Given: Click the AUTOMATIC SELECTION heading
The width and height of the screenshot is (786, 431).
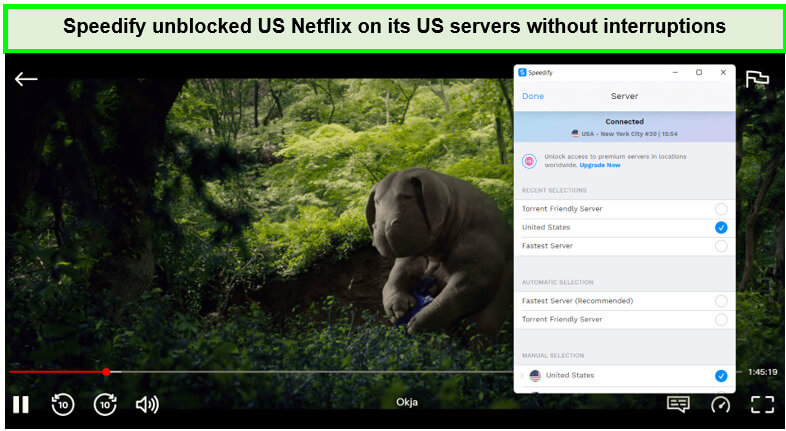Looking at the screenshot, I should [x=557, y=283].
